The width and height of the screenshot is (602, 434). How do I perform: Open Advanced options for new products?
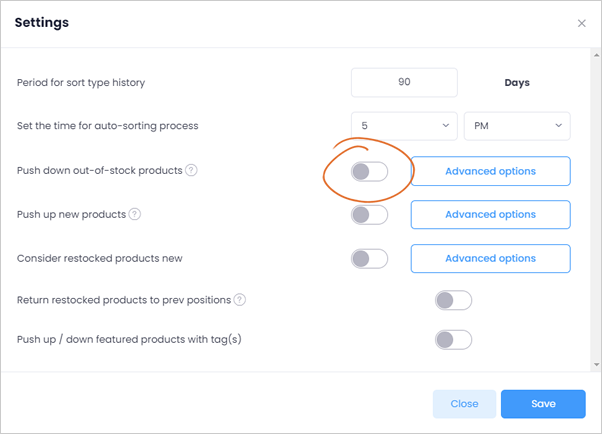click(490, 214)
